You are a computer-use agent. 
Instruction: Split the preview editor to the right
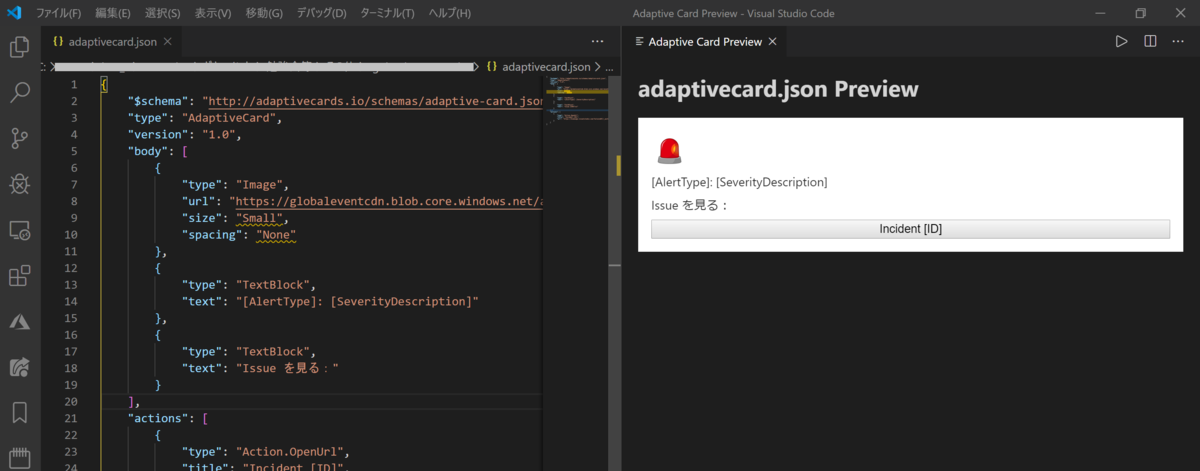point(1150,41)
